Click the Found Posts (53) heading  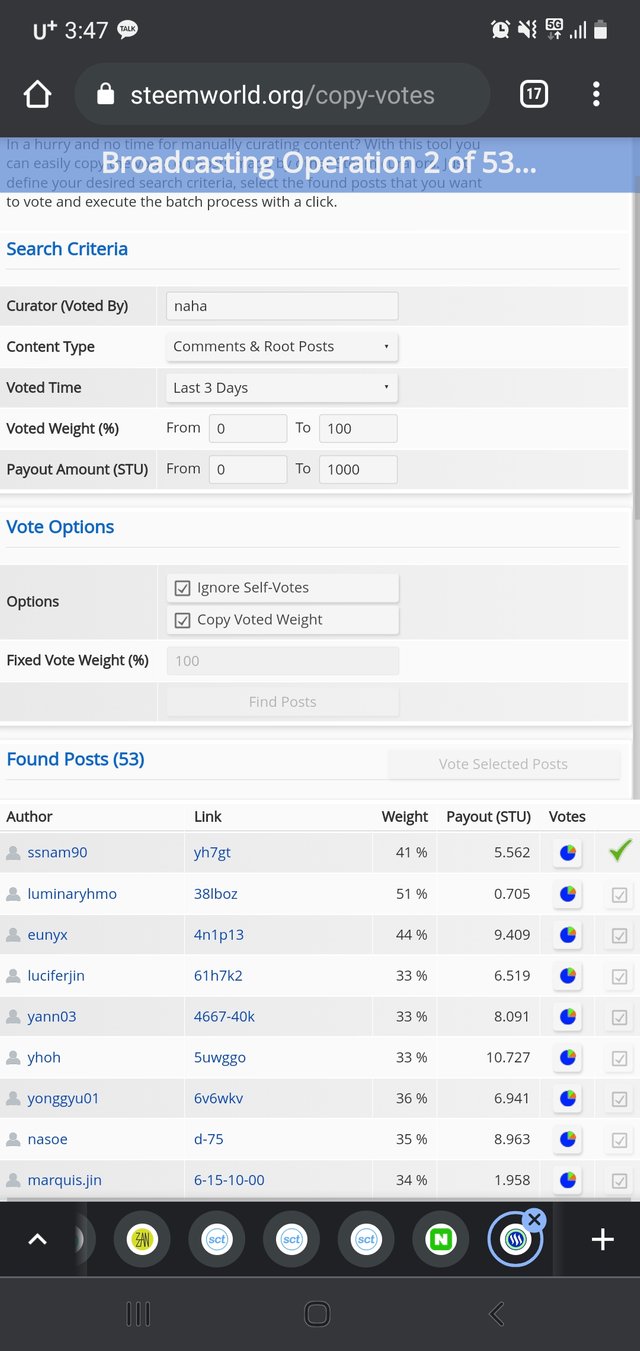tap(75, 759)
